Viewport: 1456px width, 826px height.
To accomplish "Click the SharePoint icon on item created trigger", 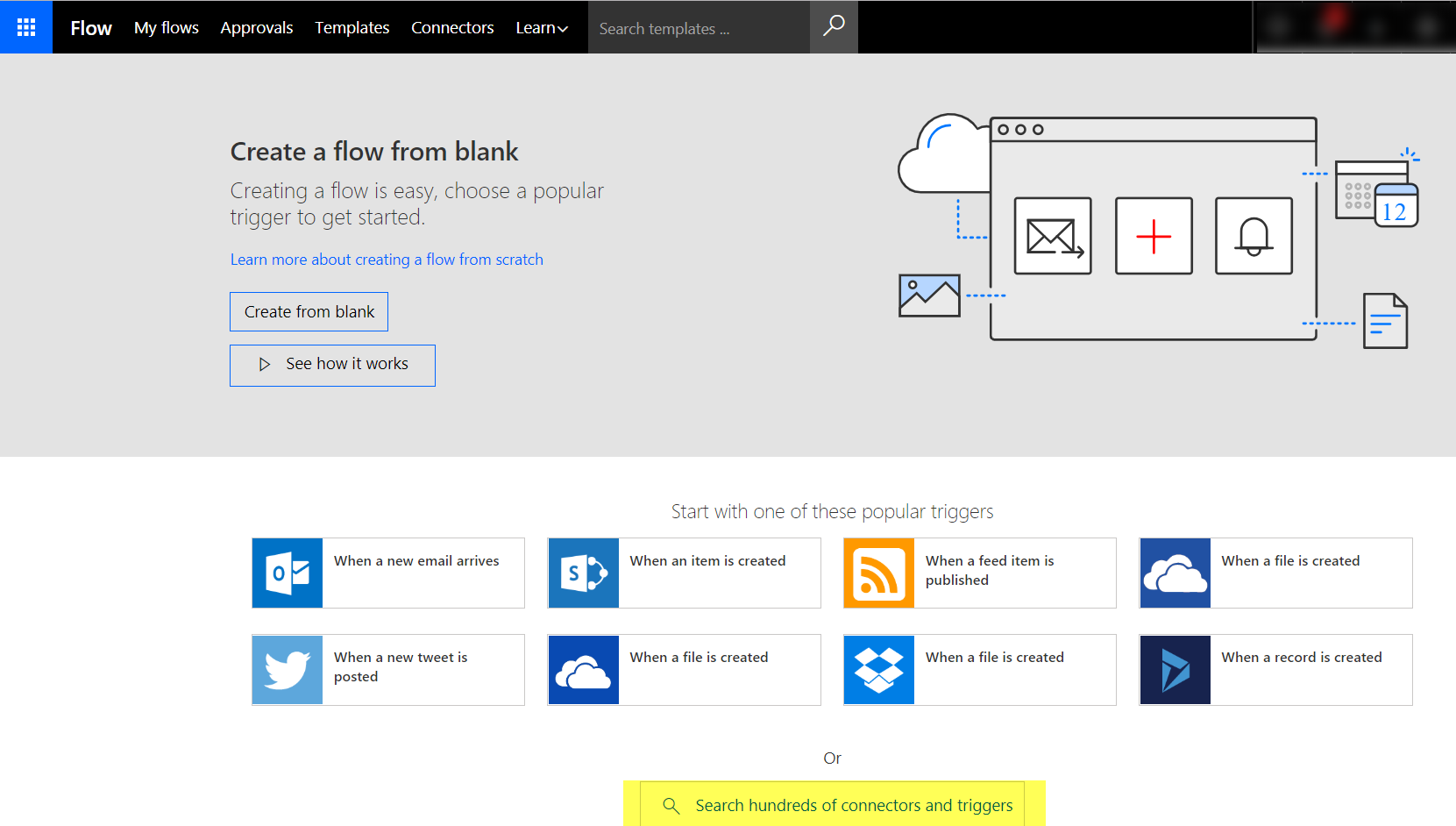I will click(x=584, y=573).
